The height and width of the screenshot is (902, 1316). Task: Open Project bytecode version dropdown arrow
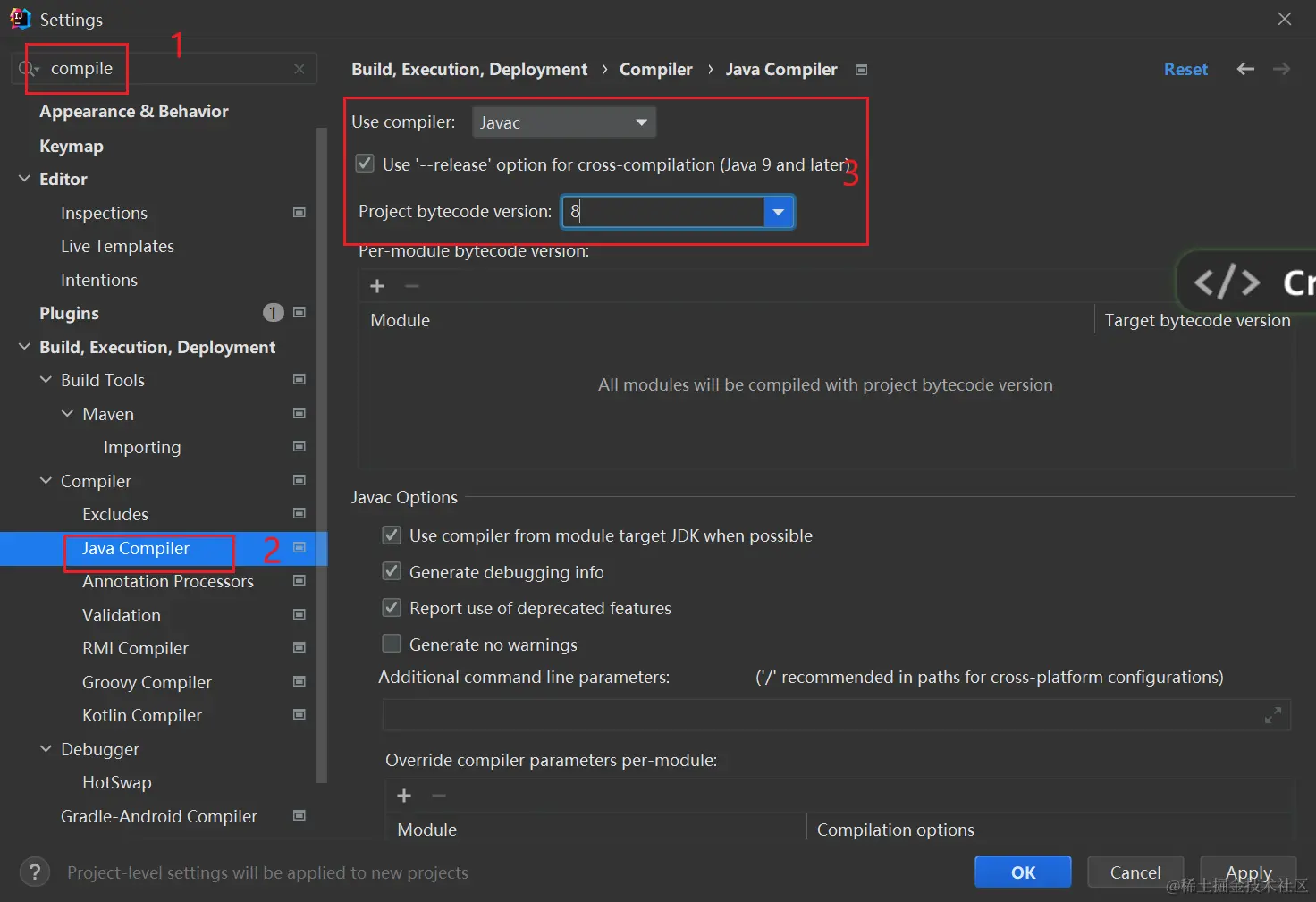click(779, 212)
